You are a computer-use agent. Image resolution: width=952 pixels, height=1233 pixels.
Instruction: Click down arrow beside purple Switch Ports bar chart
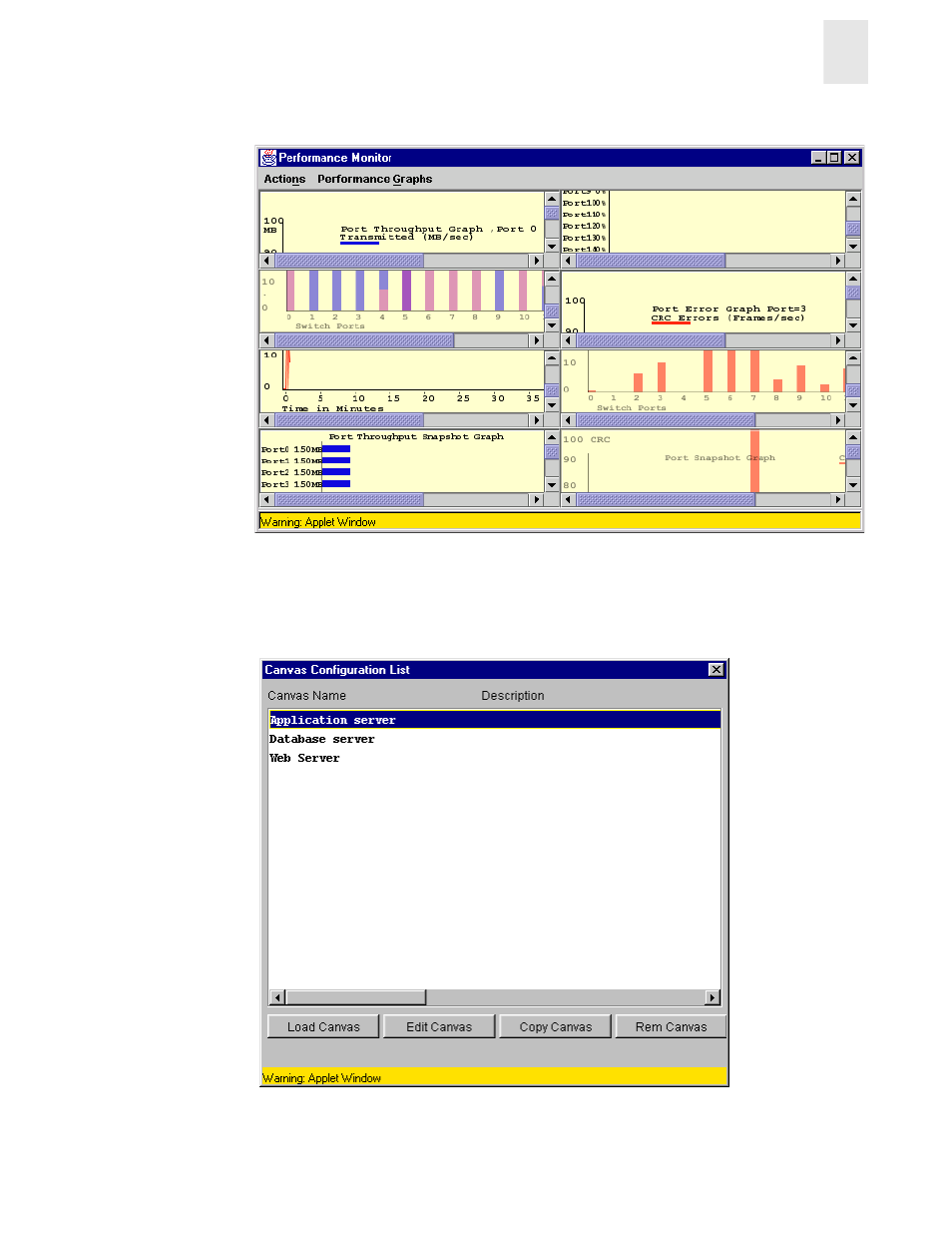pyautogui.click(x=552, y=325)
